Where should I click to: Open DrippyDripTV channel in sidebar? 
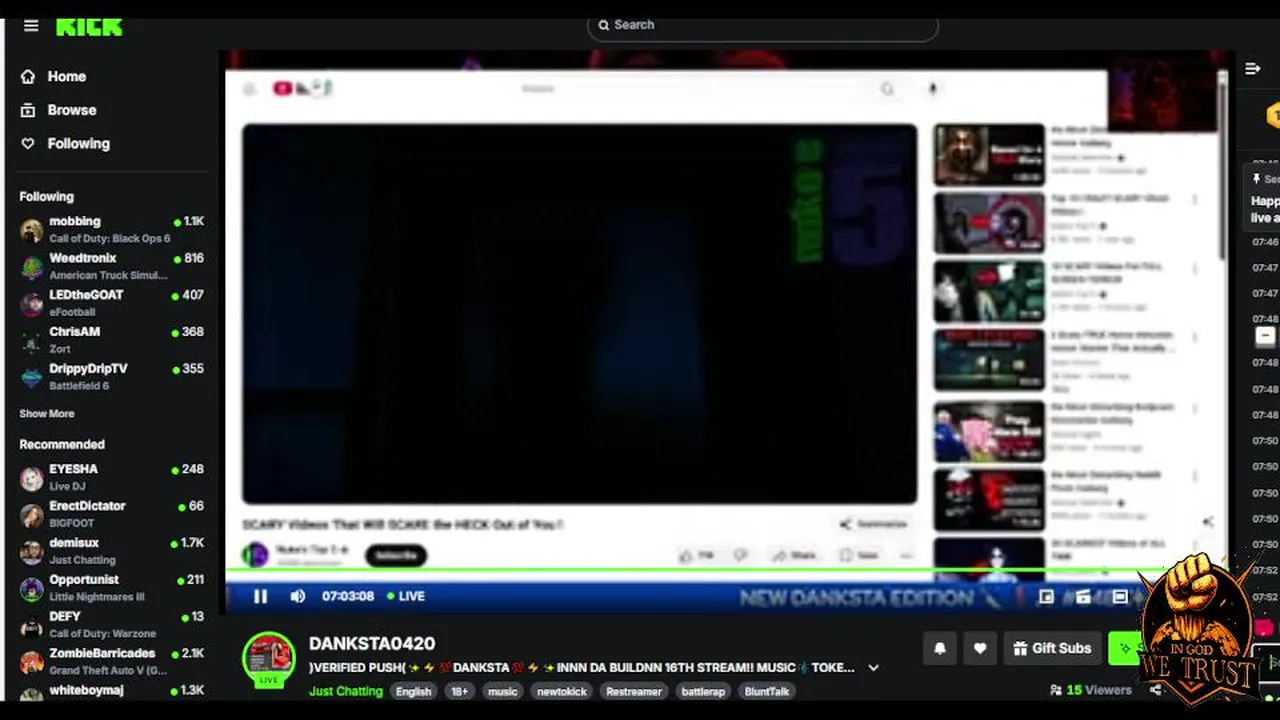pos(112,378)
